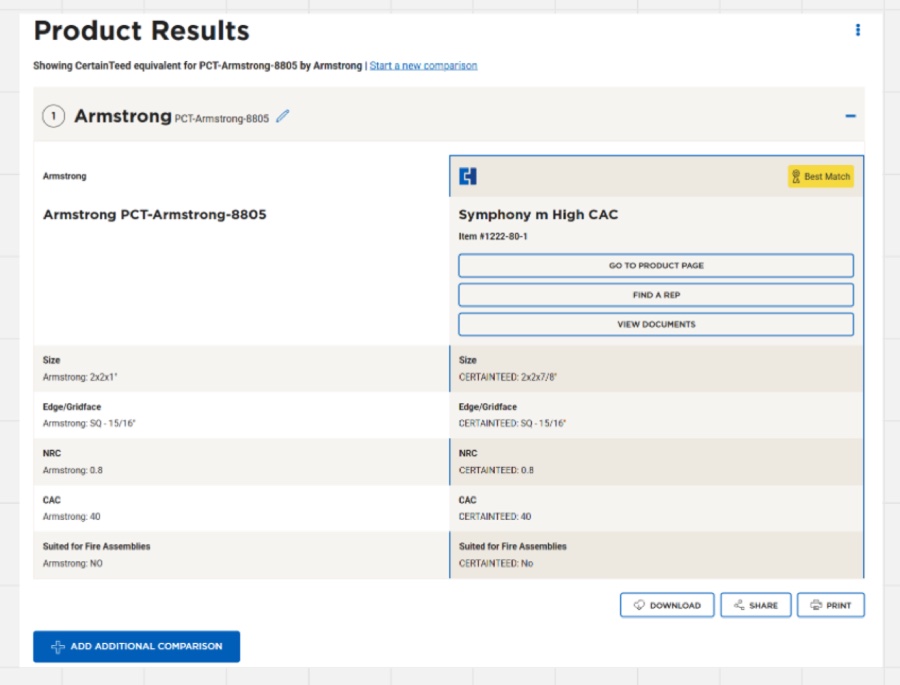Click Add Additional Comparison button
The width and height of the screenshot is (900, 685).
[x=137, y=647]
